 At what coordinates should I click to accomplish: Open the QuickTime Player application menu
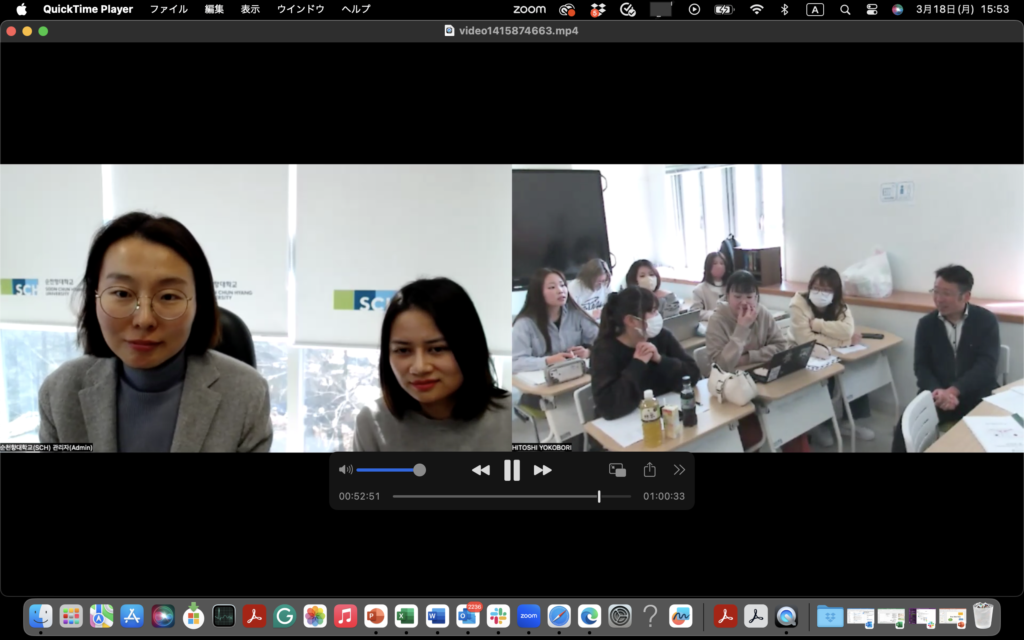point(88,9)
